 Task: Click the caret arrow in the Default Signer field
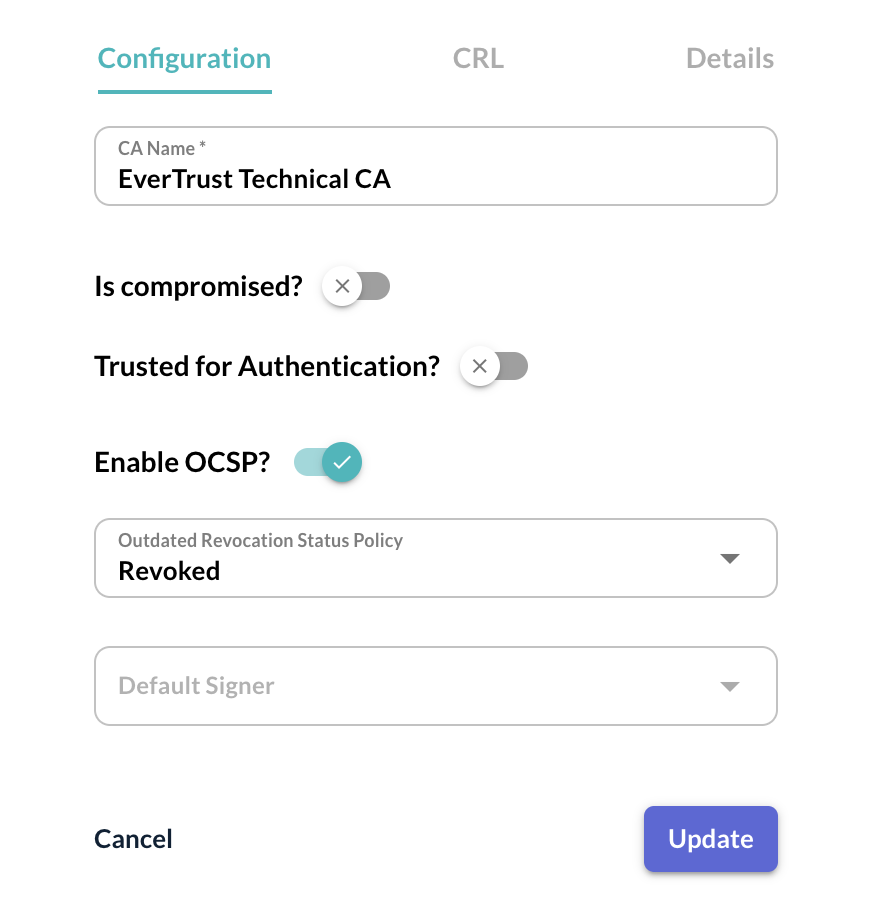[730, 686]
